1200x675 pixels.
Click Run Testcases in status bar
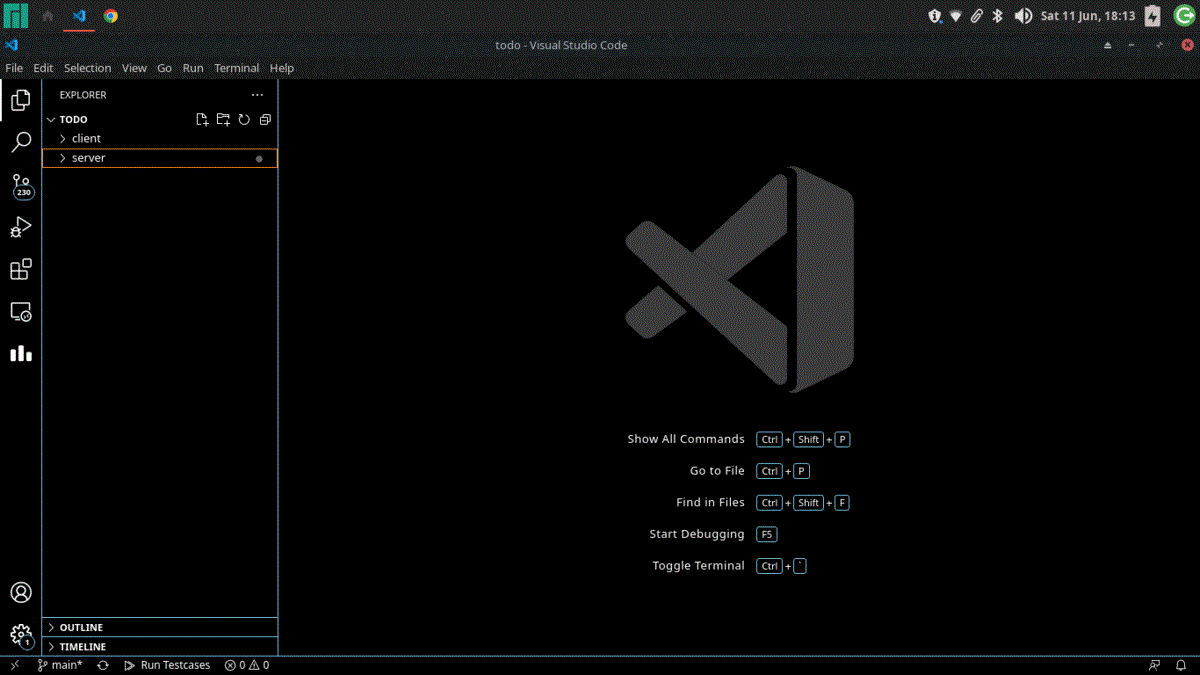tap(167, 665)
